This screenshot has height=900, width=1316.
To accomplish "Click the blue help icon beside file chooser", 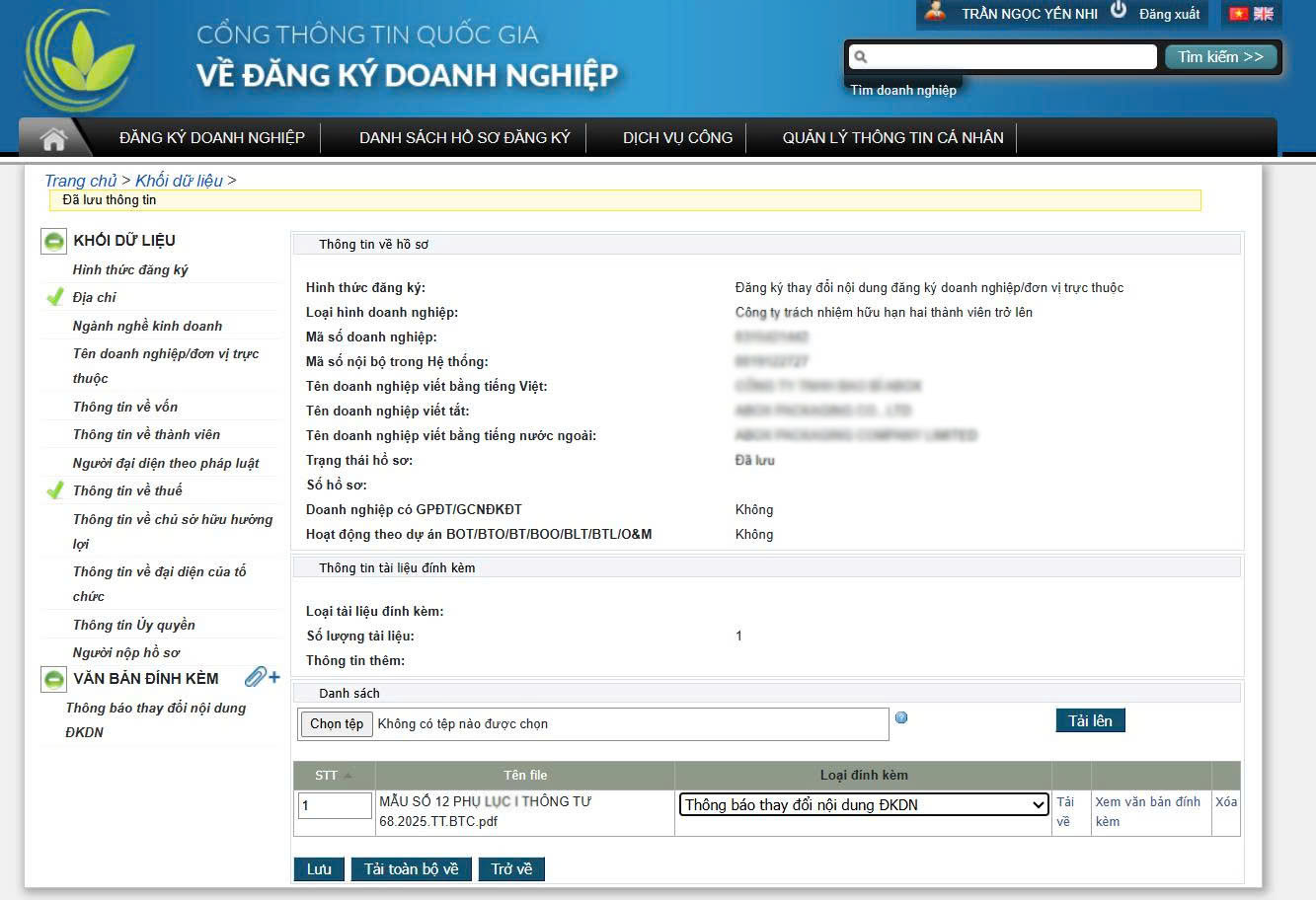I will point(900,717).
